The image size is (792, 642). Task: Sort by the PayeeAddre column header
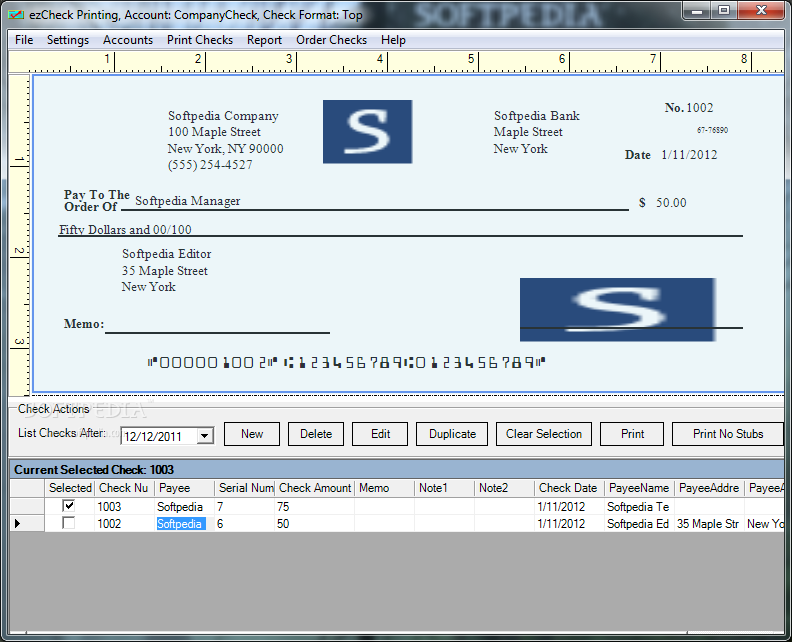click(710, 488)
